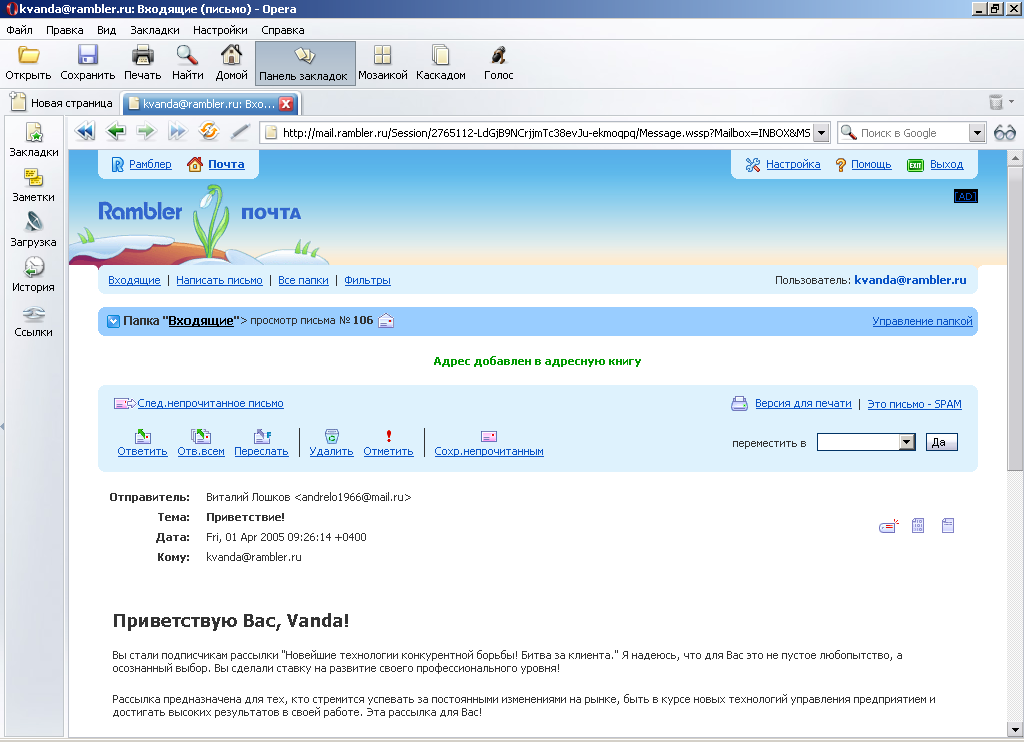Click the Написать письмо link
The height and width of the screenshot is (742, 1024).
pyautogui.click(x=219, y=280)
